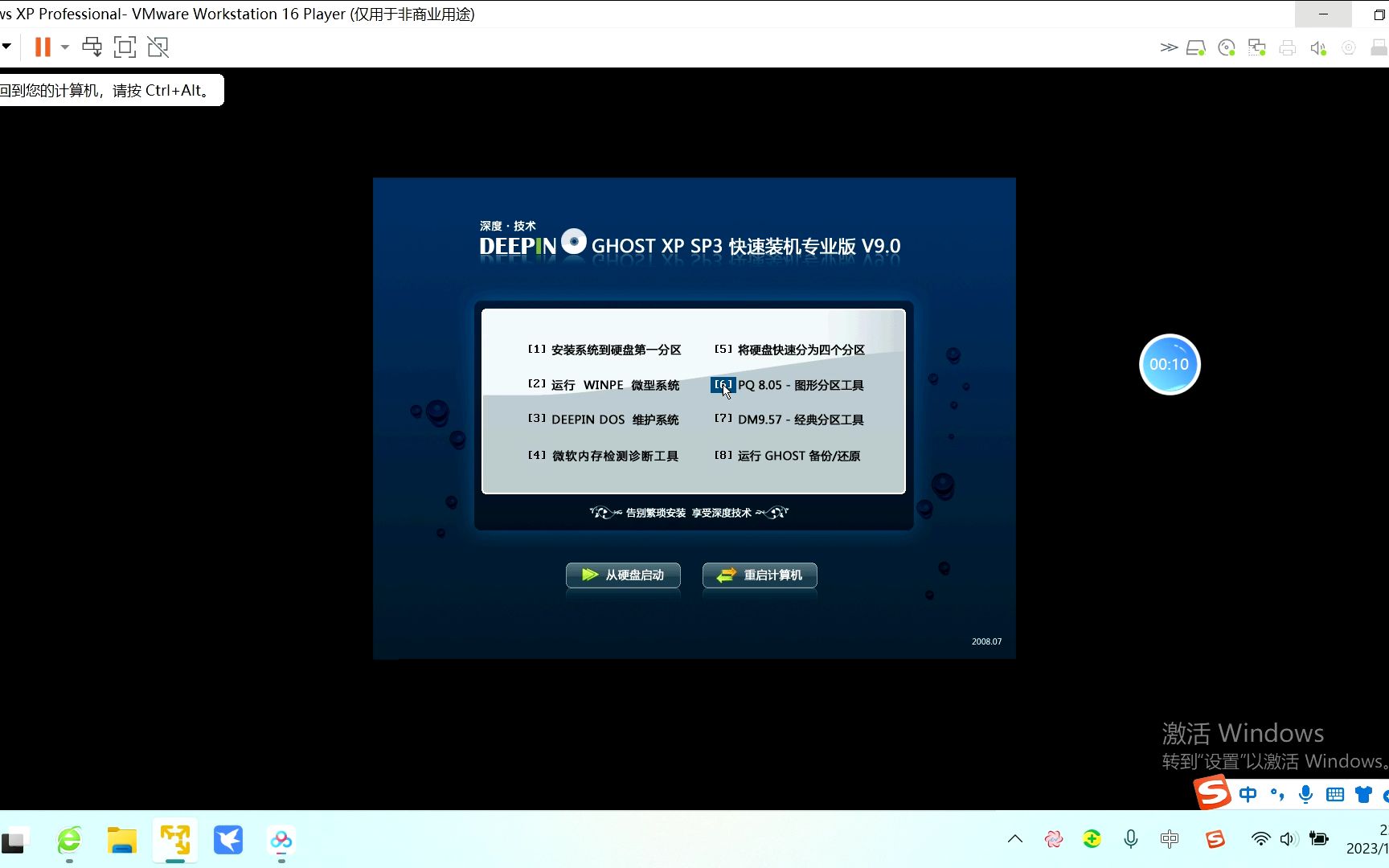Screen dimensions: 1389x868
Task: Enter full screen mode icon
Action: [125, 47]
